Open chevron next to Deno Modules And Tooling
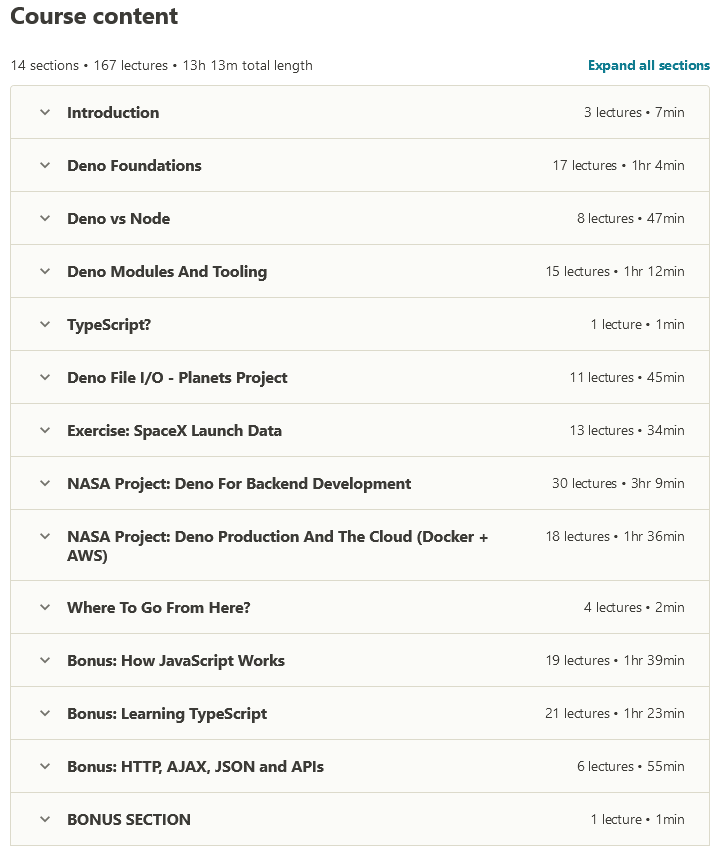714x850 pixels. (45, 272)
